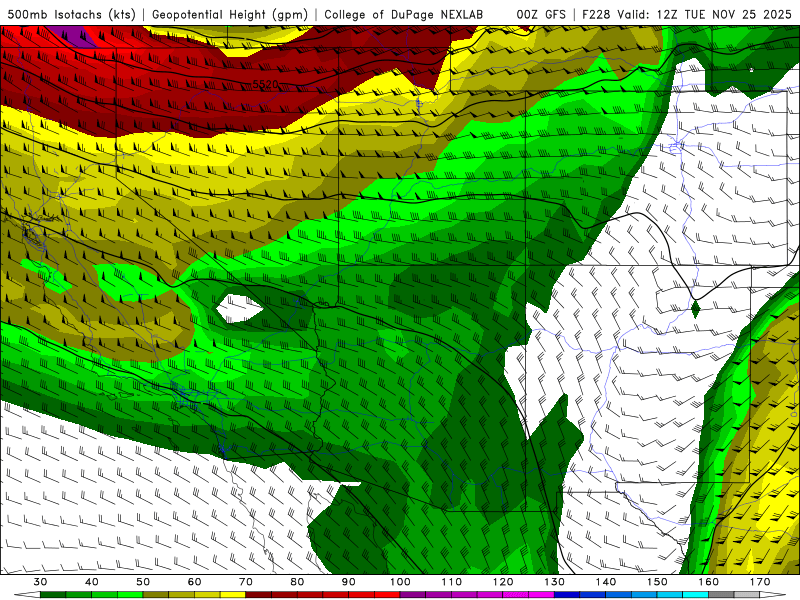
Task: Click the olive swatch just above 50
Action: [x=156, y=595]
